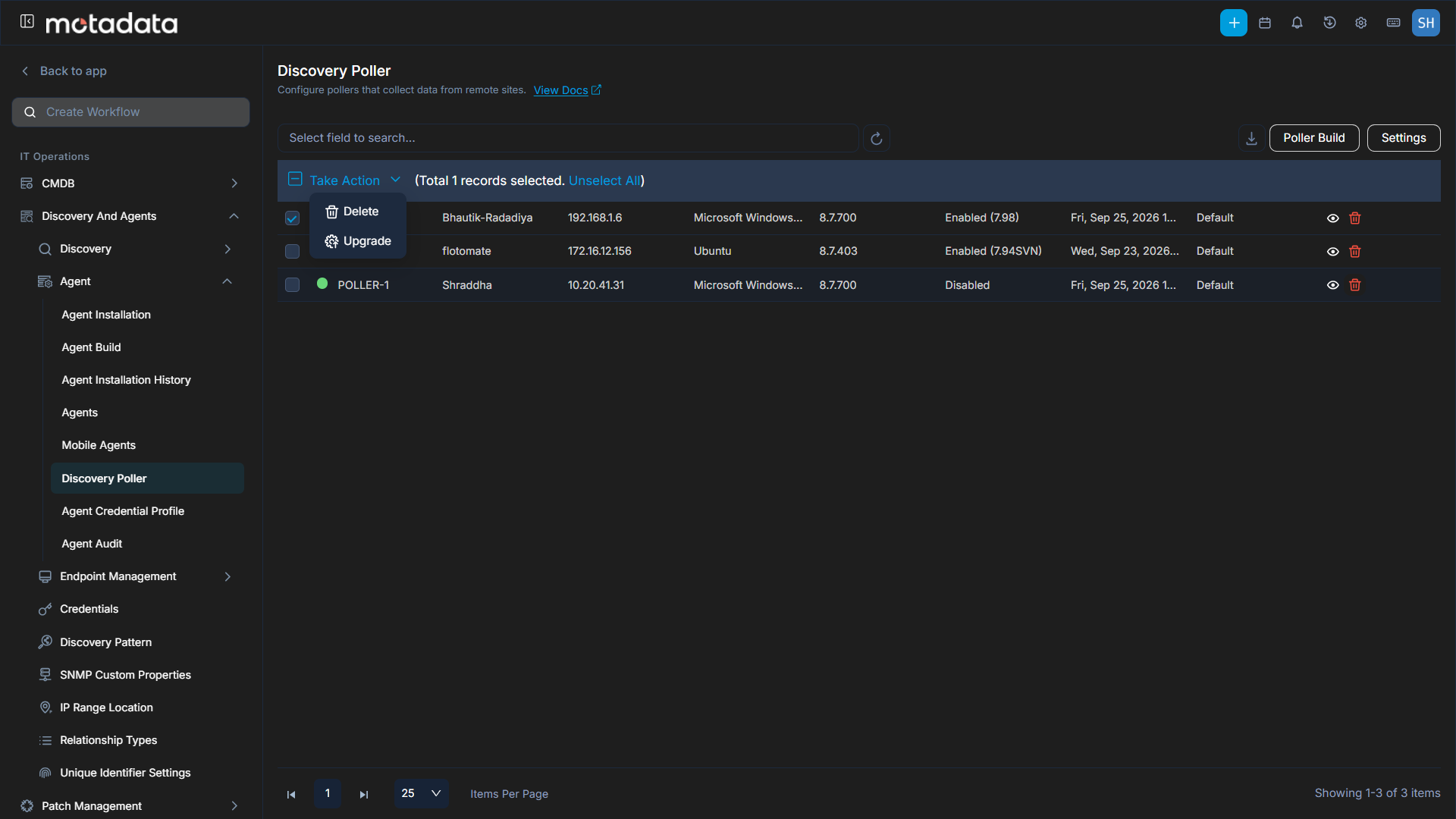This screenshot has width=1456, height=819.
Task: Open the calendar icon in header
Action: point(1265,23)
